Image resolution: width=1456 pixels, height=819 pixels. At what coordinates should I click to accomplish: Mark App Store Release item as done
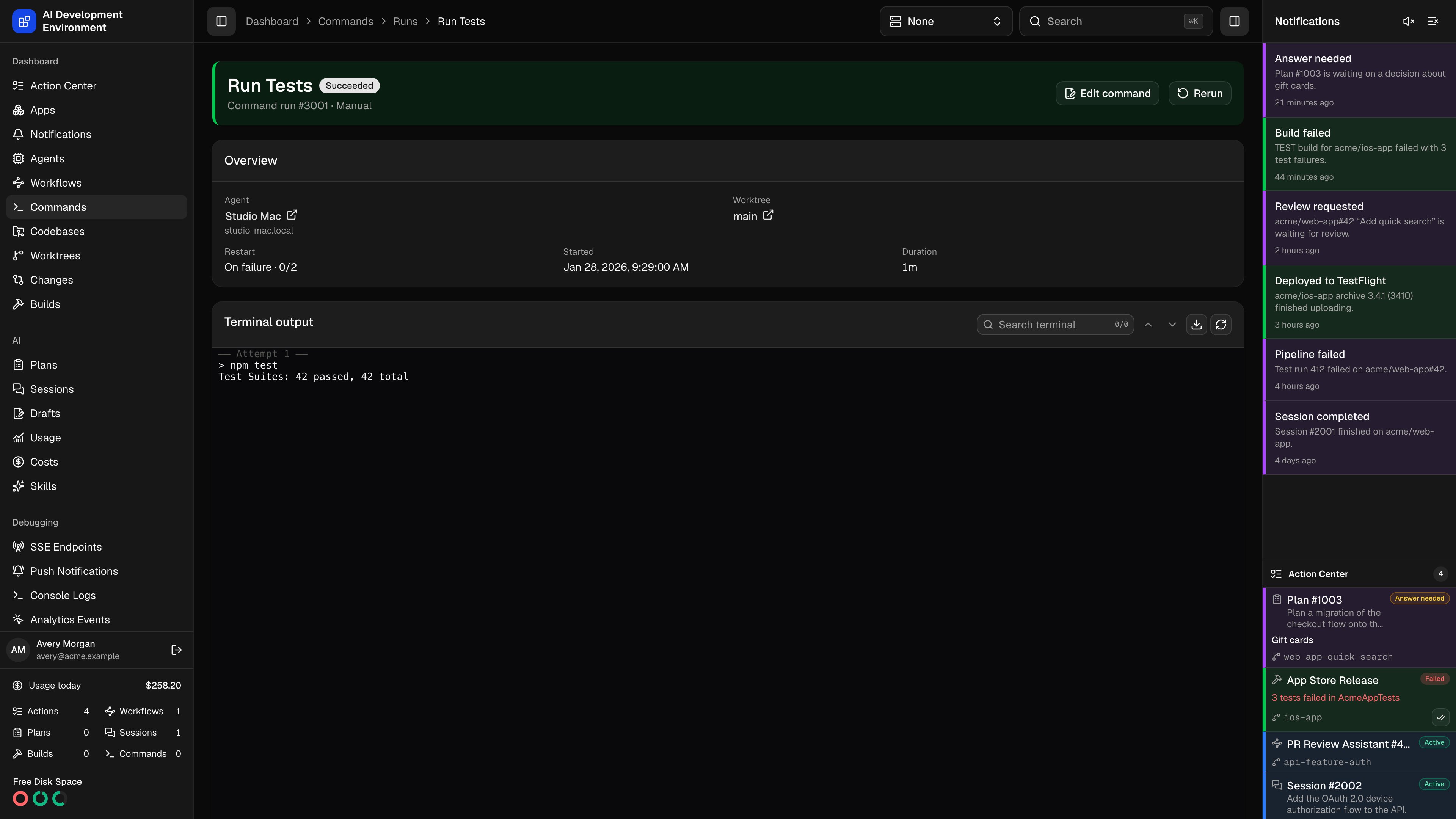(x=1441, y=717)
